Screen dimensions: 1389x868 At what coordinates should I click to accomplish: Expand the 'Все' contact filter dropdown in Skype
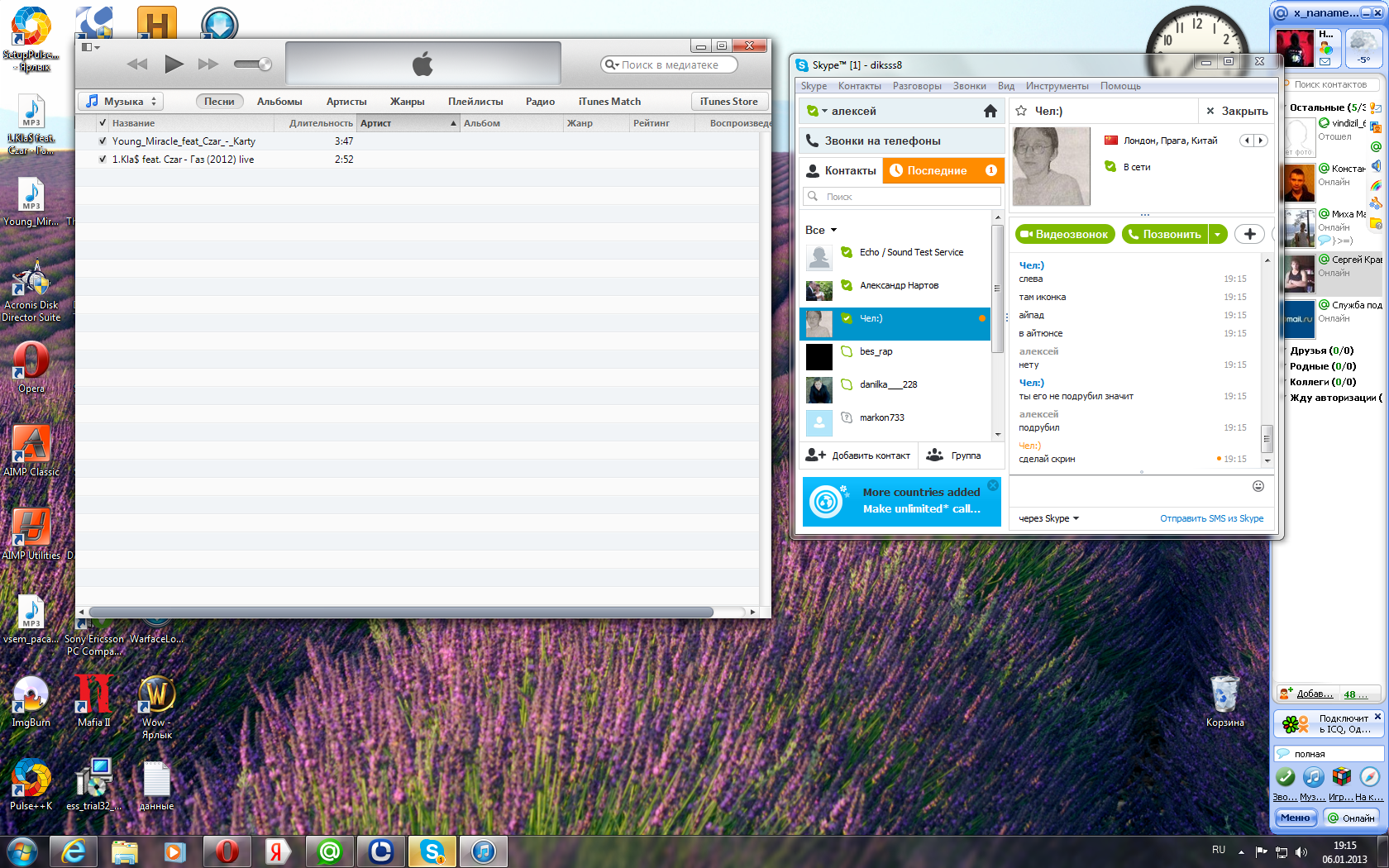(821, 230)
